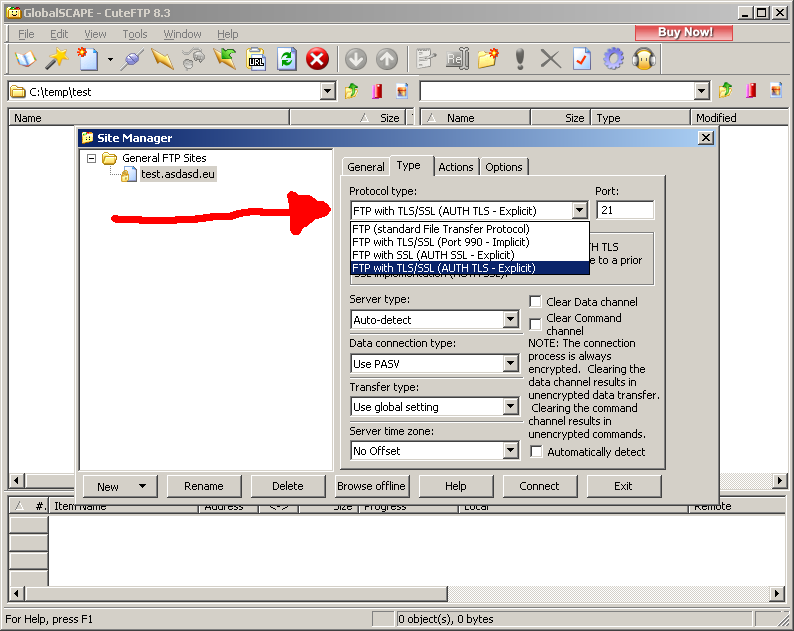
Task: Click the Rename button
Action: 204,486
